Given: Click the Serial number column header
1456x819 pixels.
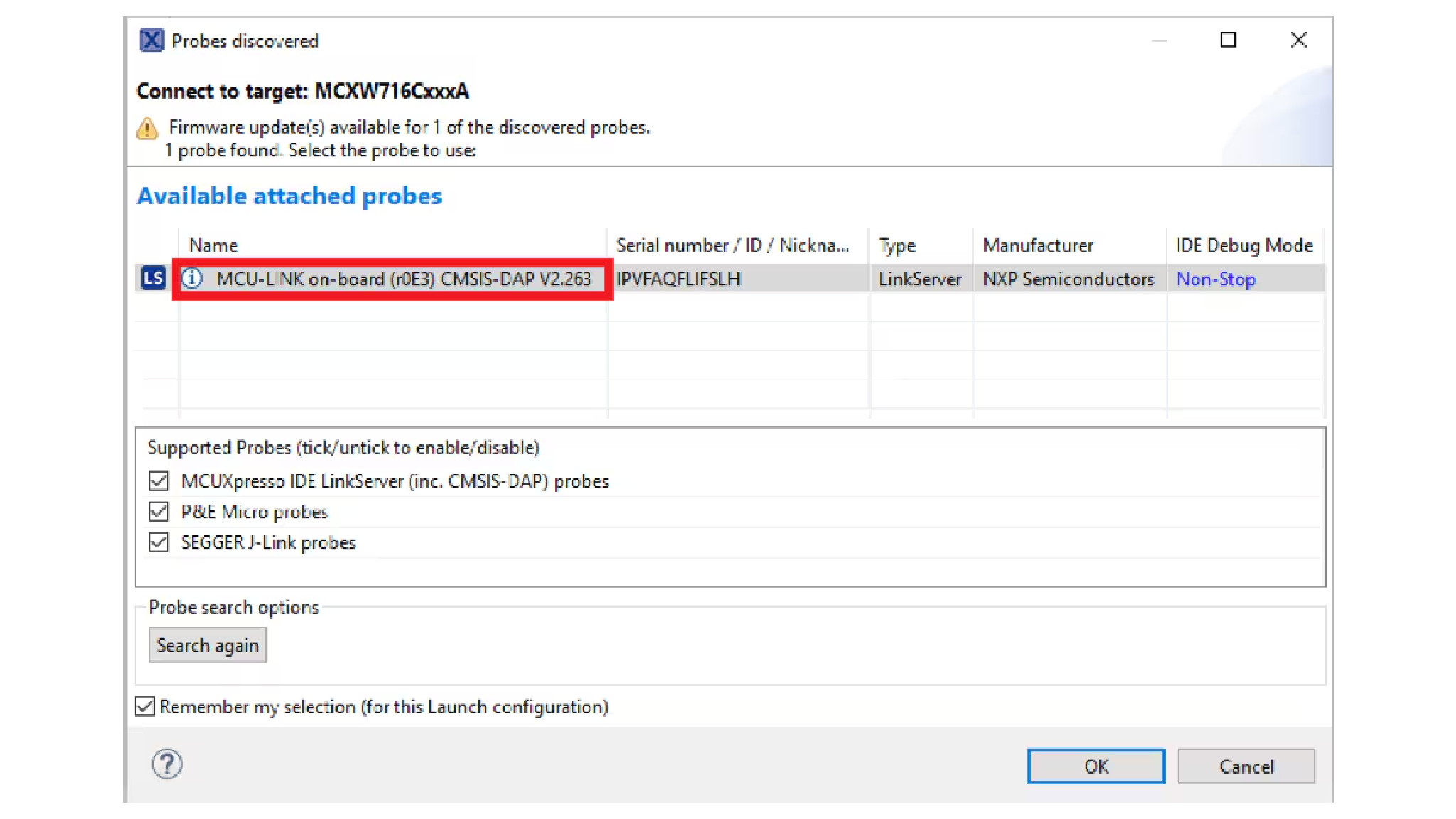Looking at the screenshot, I should click(x=732, y=245).
